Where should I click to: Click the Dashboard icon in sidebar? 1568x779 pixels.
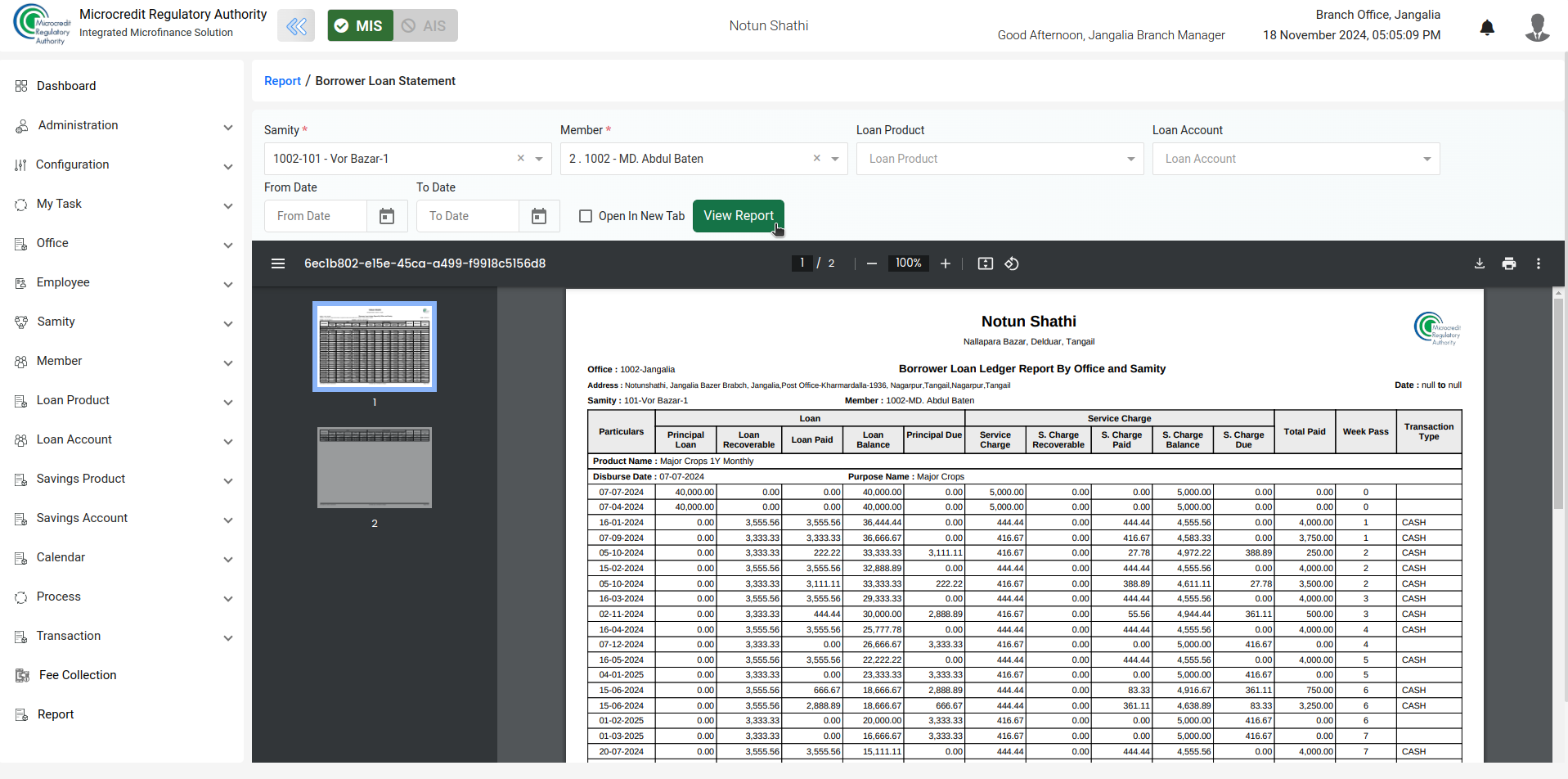click(21, 86)
